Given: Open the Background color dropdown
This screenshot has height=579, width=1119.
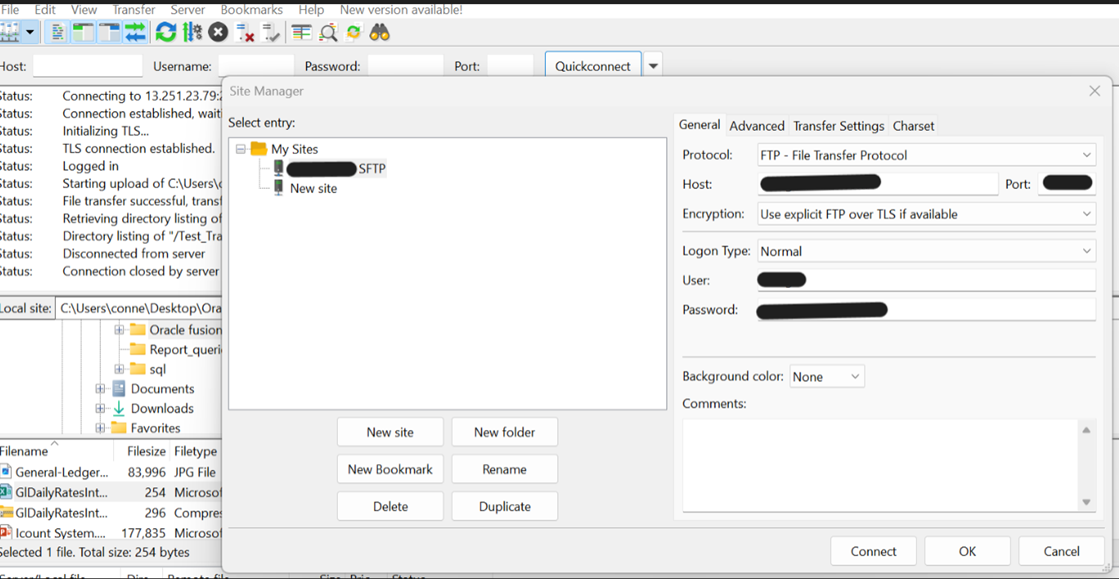Looking at the screenshot, I should pyautogui.click(x=827, y=376).
